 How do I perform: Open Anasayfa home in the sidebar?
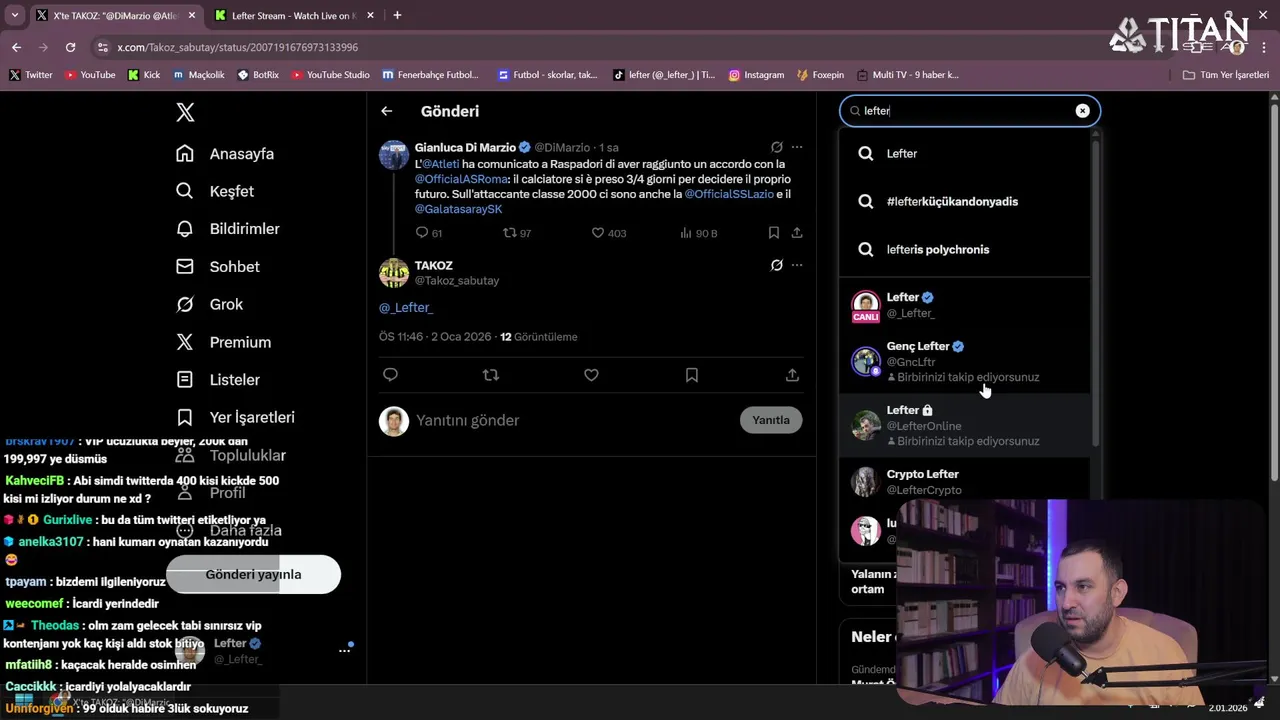pyautogui.click(x=225, y=154)
